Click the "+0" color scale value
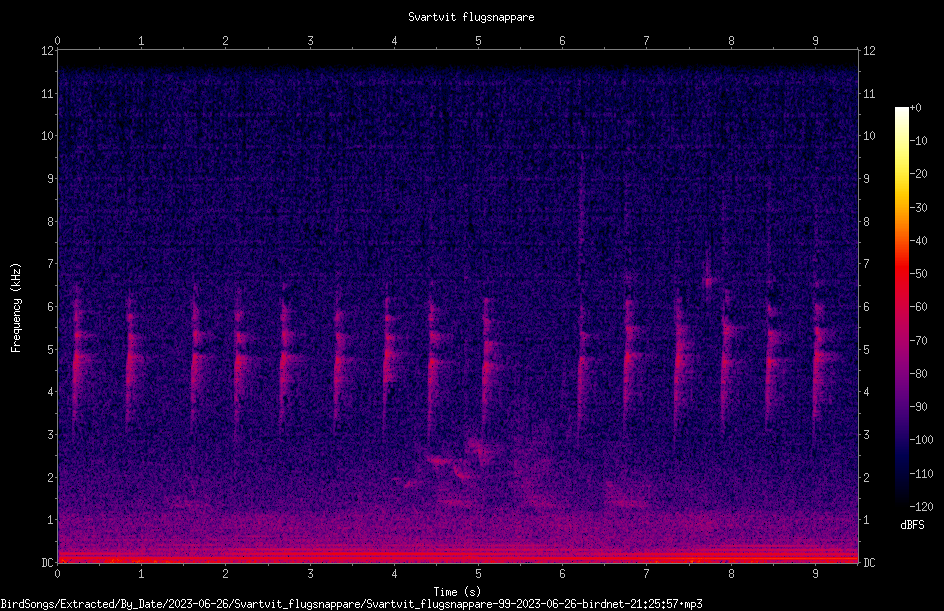944x611 pixels. tap(916, 108)
